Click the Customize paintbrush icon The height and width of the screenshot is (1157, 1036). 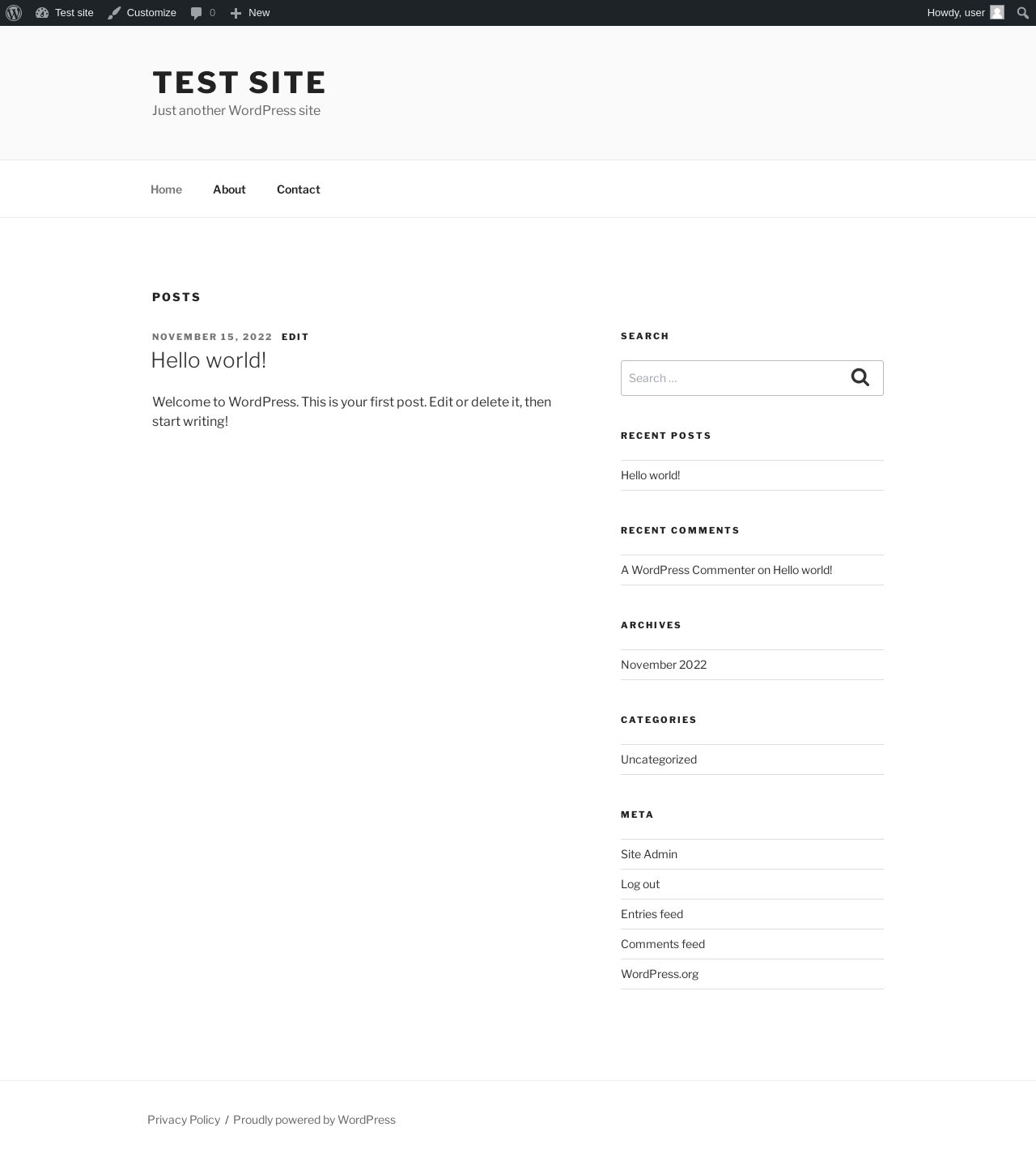point(114,13)
